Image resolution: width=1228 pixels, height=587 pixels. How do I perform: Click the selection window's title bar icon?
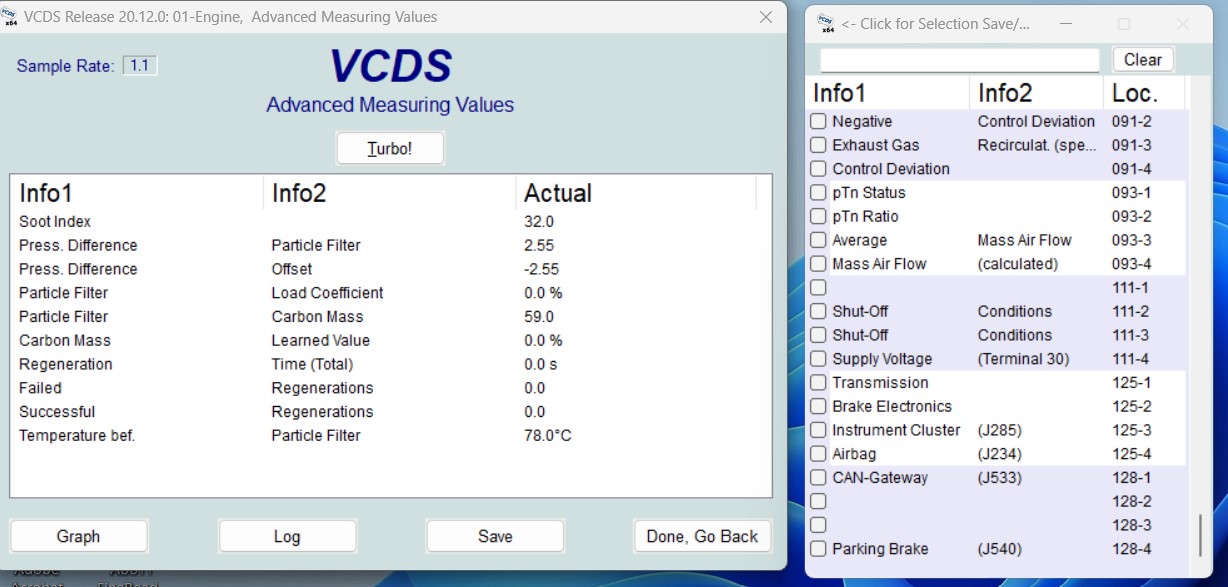coord(825,23)
